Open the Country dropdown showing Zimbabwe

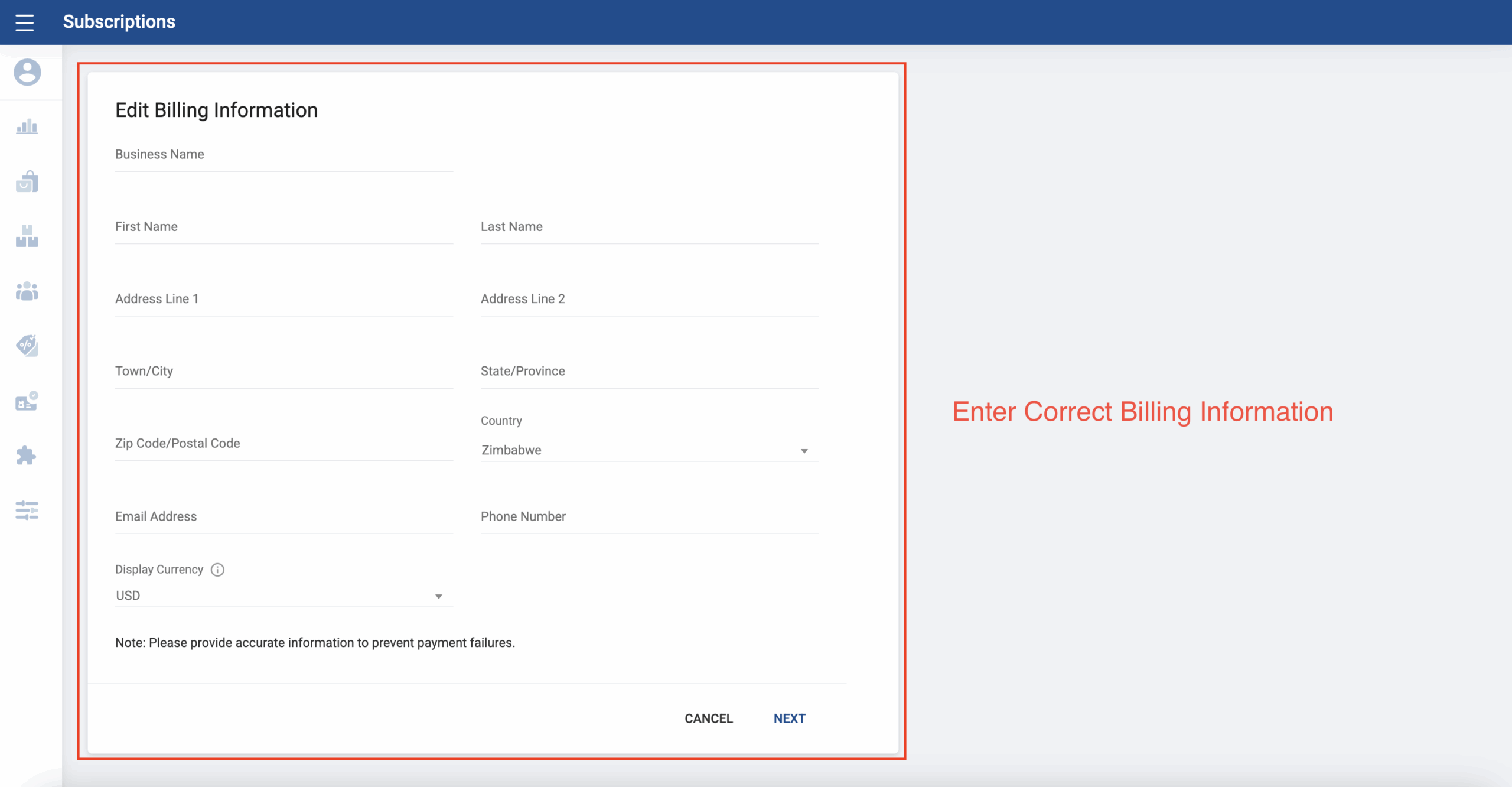pos(649,450)
